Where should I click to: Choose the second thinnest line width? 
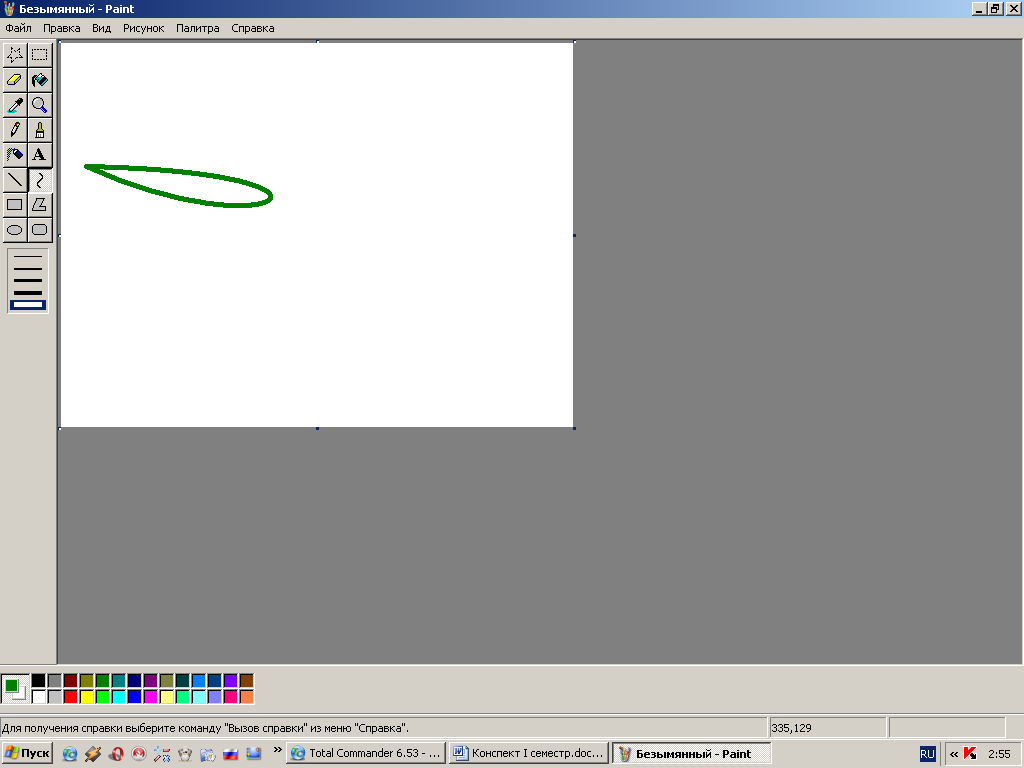point(27,268)
